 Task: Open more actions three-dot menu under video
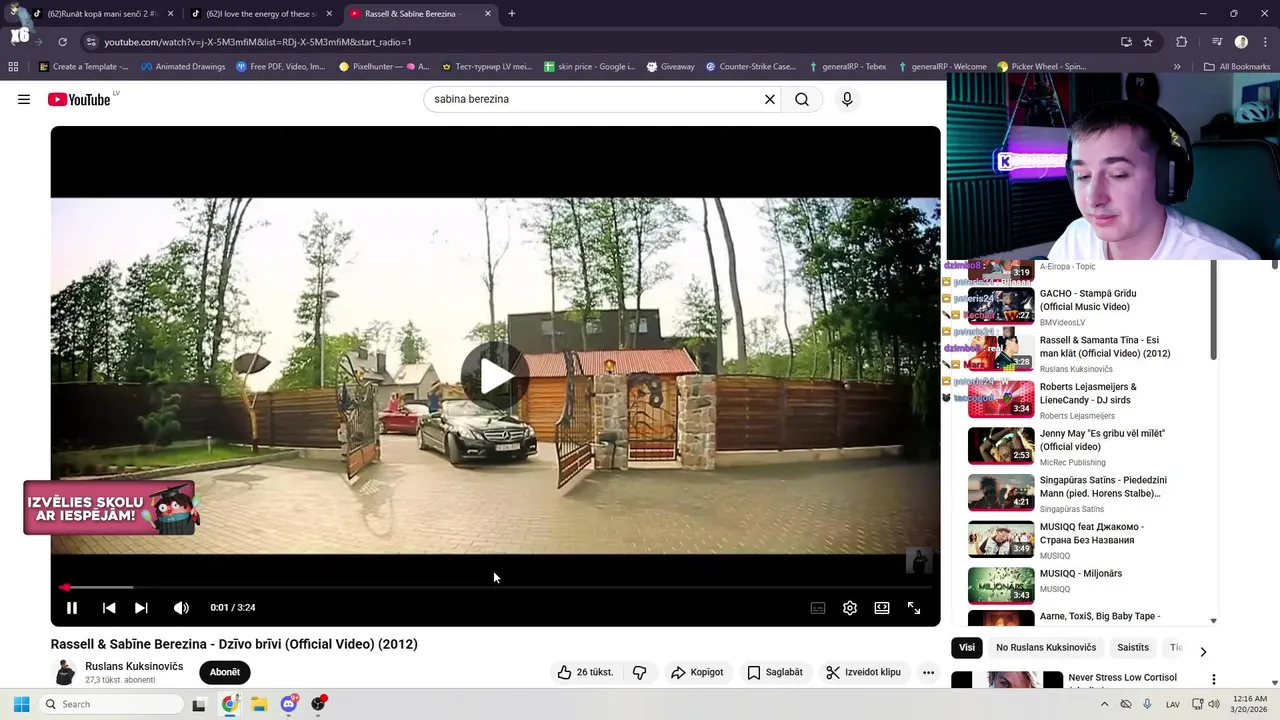click(x=928, y=672)
